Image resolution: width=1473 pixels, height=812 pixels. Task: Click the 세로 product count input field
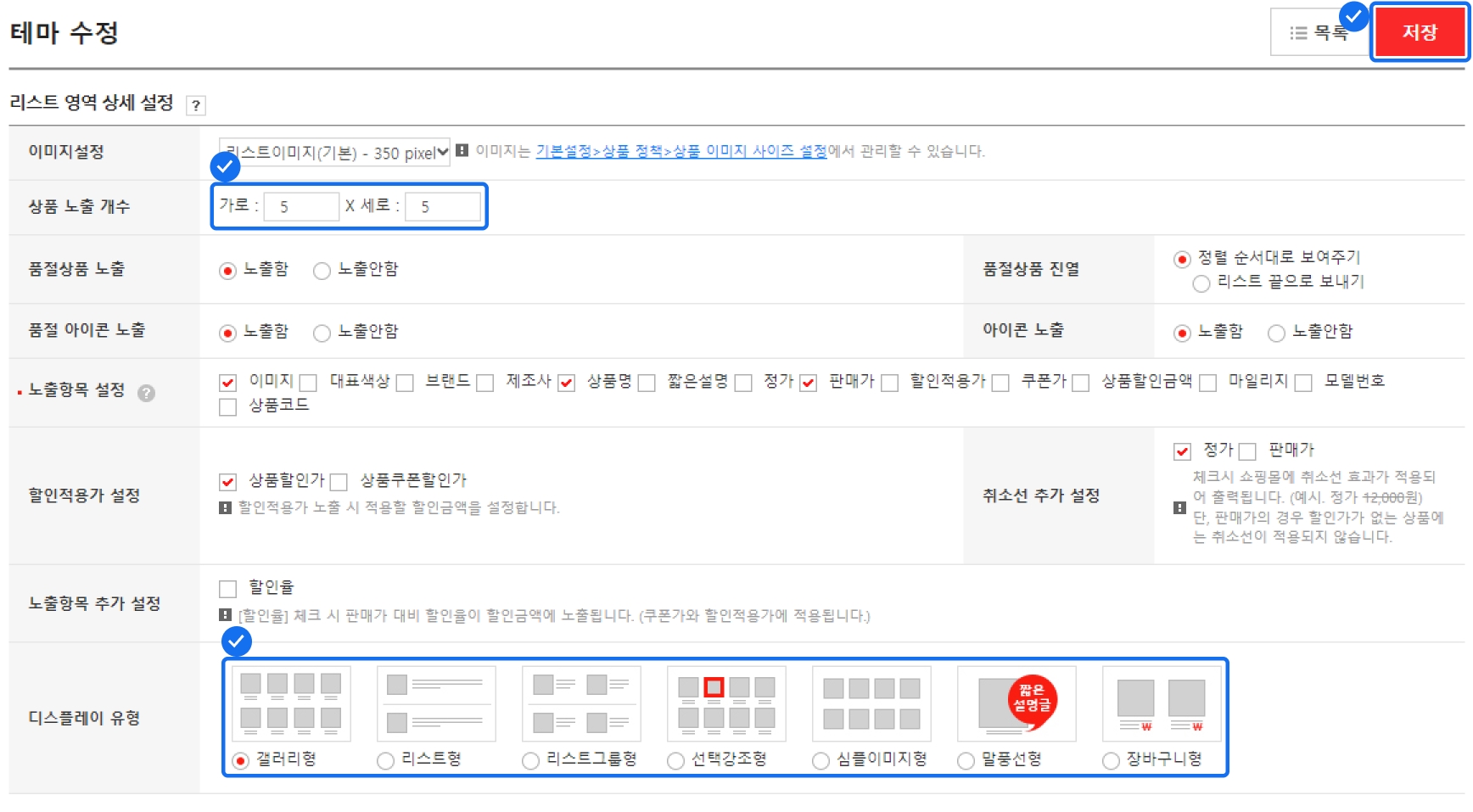tap(443, 207)
